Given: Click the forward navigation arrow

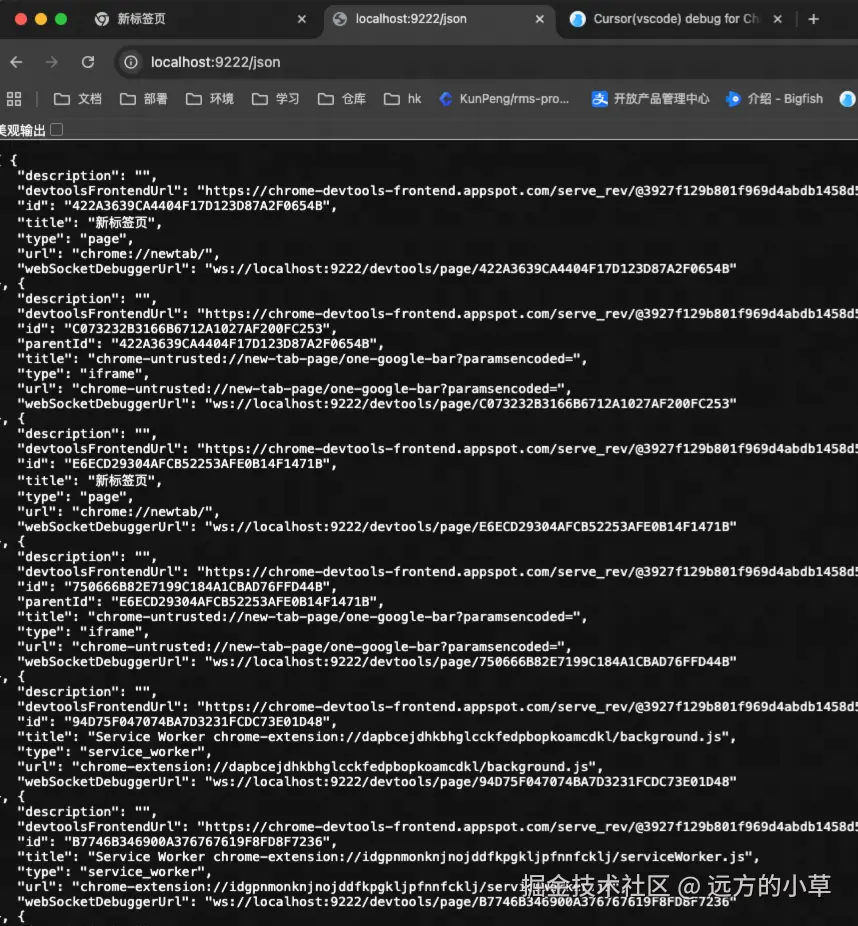Looking at the screenshot, I should pyautogui.click(x=52, y=62).
